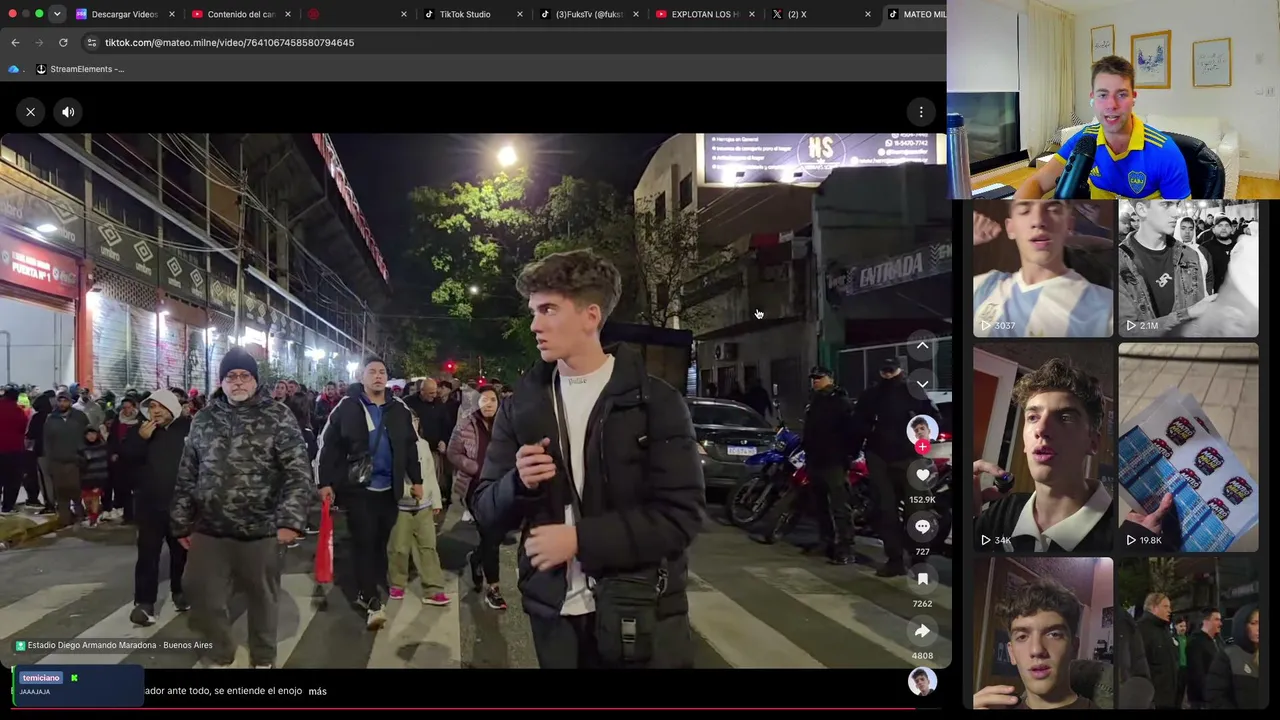This screenshot has height=720, width=1280.
Task: Click the 7262 saves count
Action: coord(922,604)
